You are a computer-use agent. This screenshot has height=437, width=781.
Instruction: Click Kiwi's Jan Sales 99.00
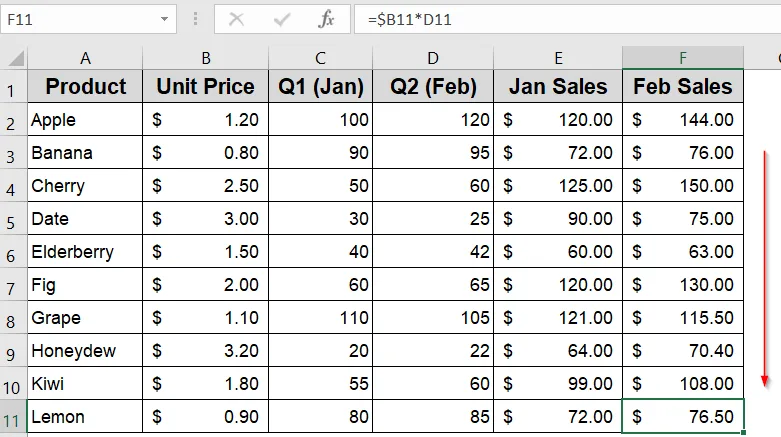coord(558,384)
